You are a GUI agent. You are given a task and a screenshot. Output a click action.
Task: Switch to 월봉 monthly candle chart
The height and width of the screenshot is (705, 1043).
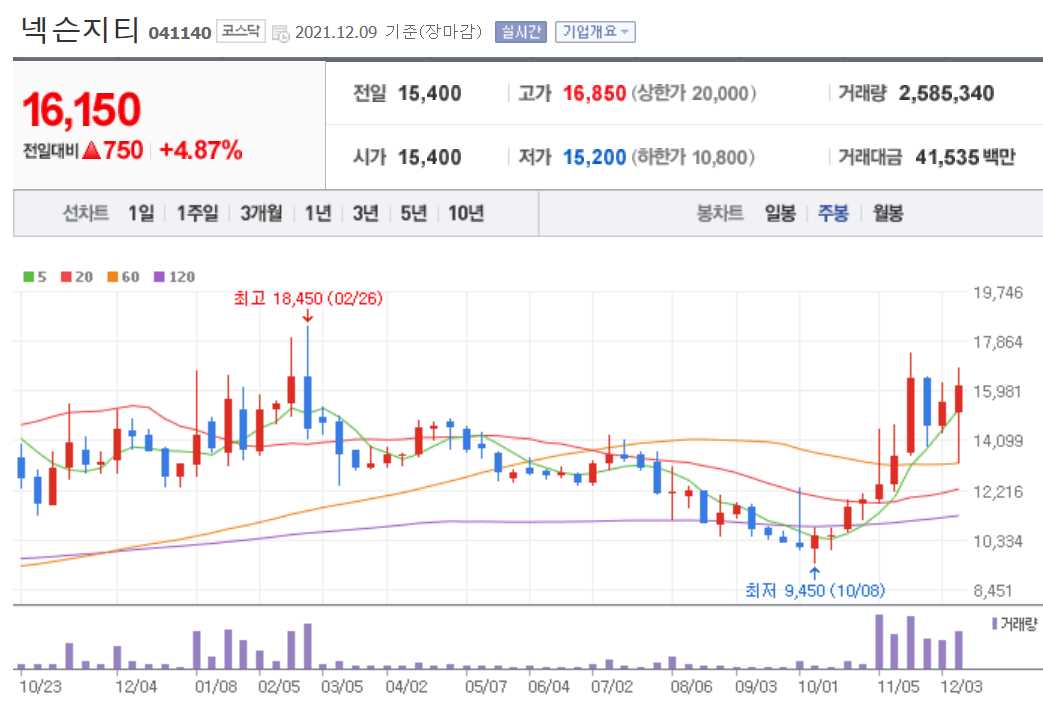pos(887,213)
